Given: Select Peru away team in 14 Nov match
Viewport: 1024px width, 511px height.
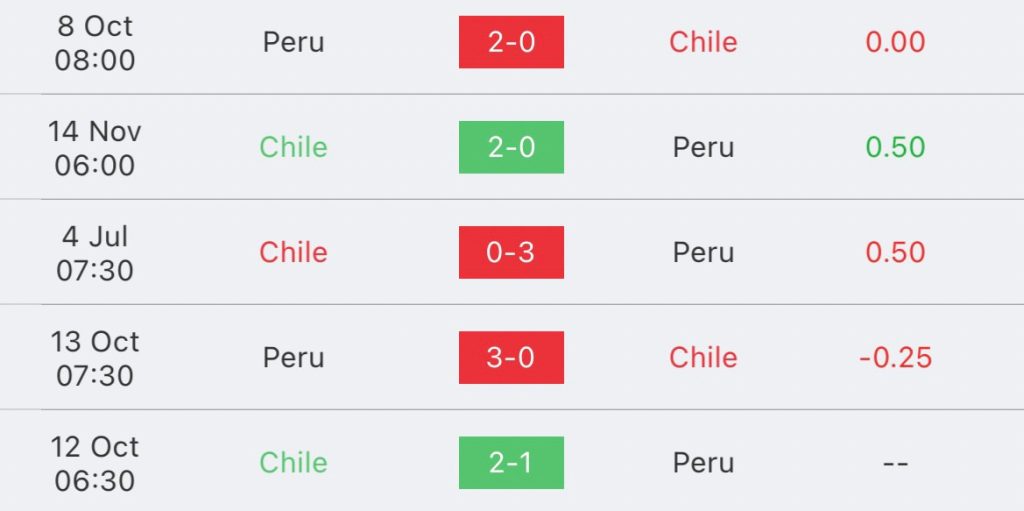Looking at the screenshot, I should pos(703,148).
